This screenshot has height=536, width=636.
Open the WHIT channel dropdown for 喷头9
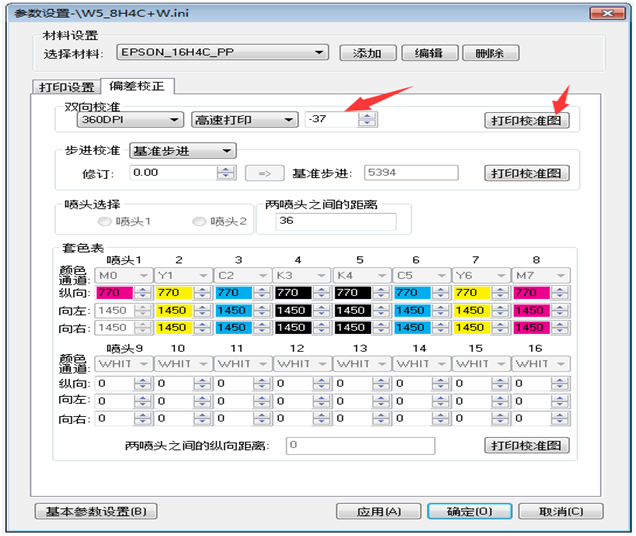coord(123,364)
